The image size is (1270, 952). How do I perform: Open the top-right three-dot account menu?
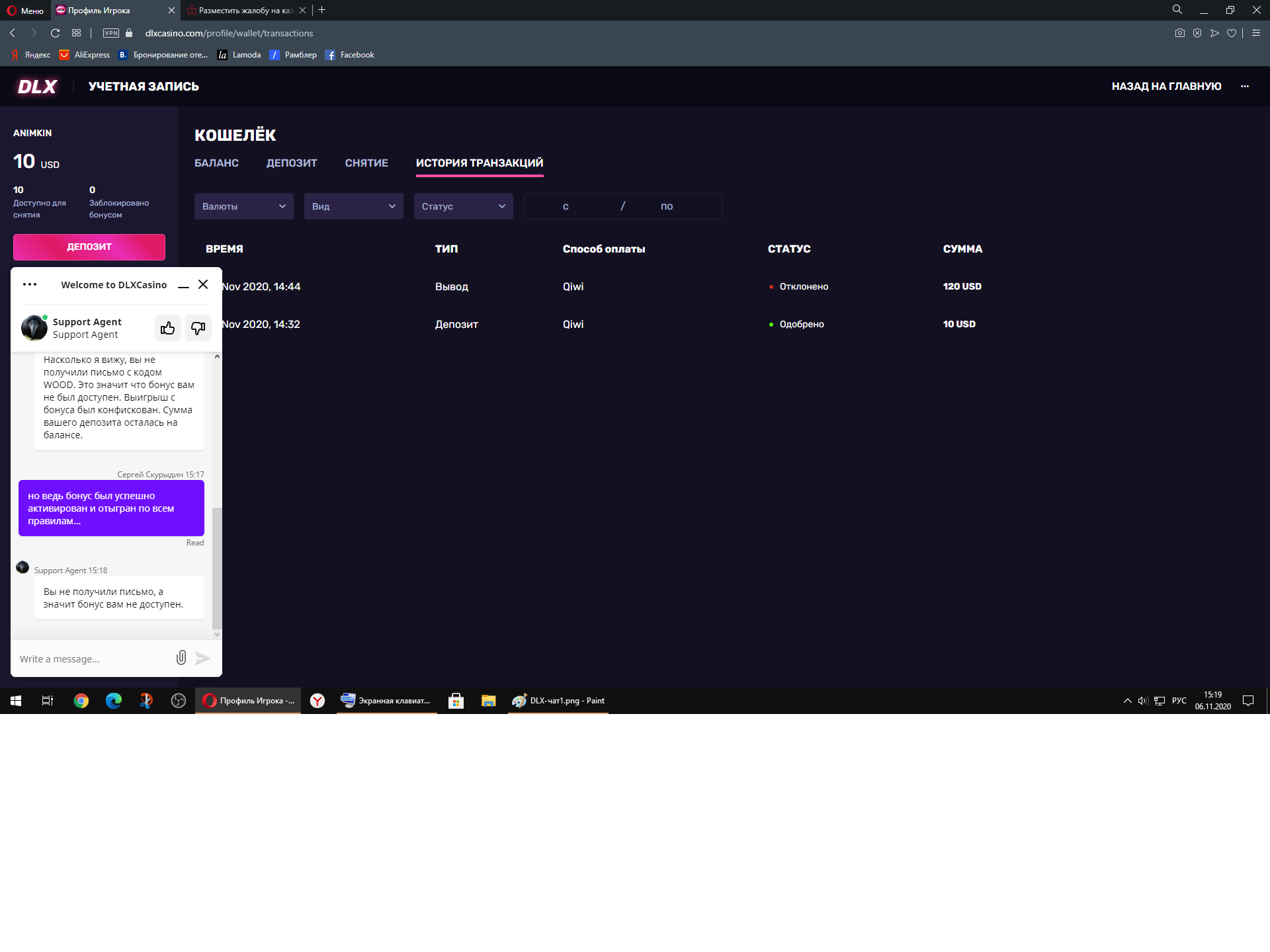(x=1245, y=87)
